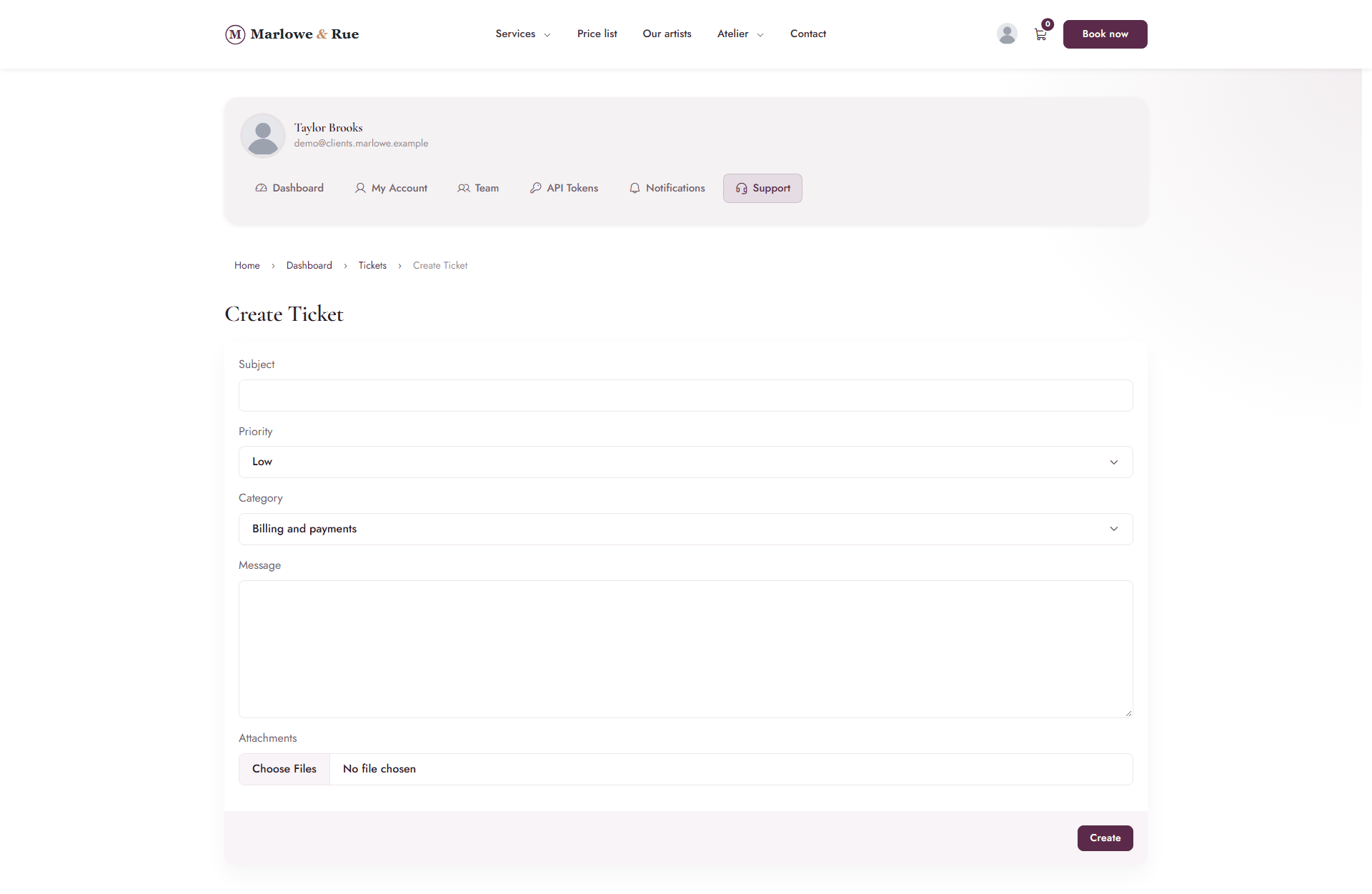Switch to the Team tab
Image resolution: width=1372 pixels, height=894 pixels.
pyautogui.click(x=478, y=188)
